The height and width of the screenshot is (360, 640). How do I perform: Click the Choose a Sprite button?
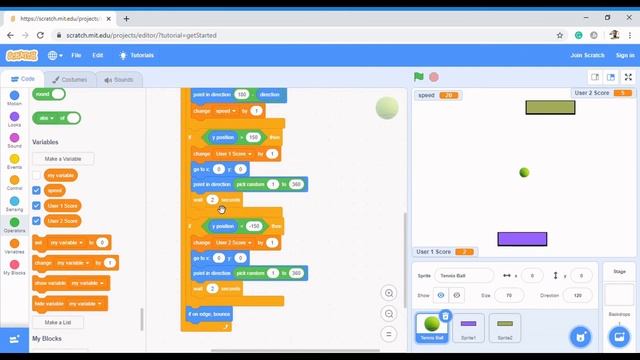(x=580, y=337)
